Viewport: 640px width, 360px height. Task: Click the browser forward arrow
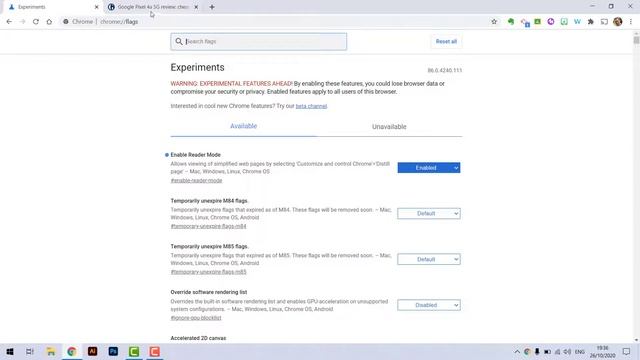pyautogui.click(x=22, y=22)
